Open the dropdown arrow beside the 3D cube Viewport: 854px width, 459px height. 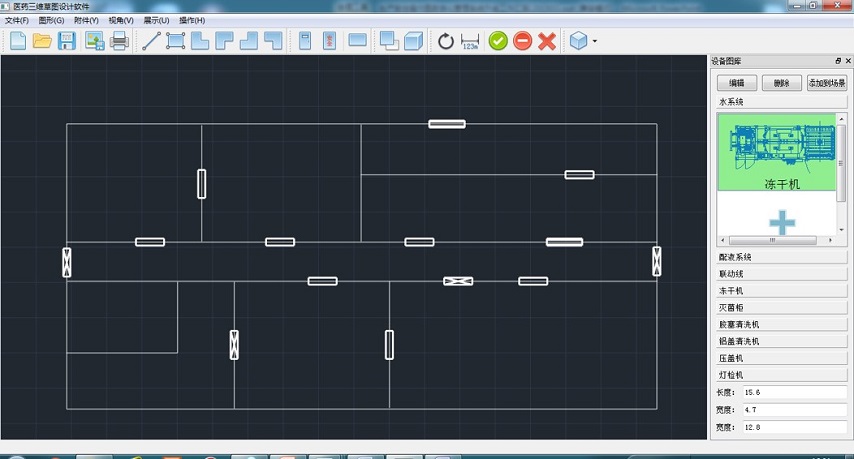(x=595, y=42)
